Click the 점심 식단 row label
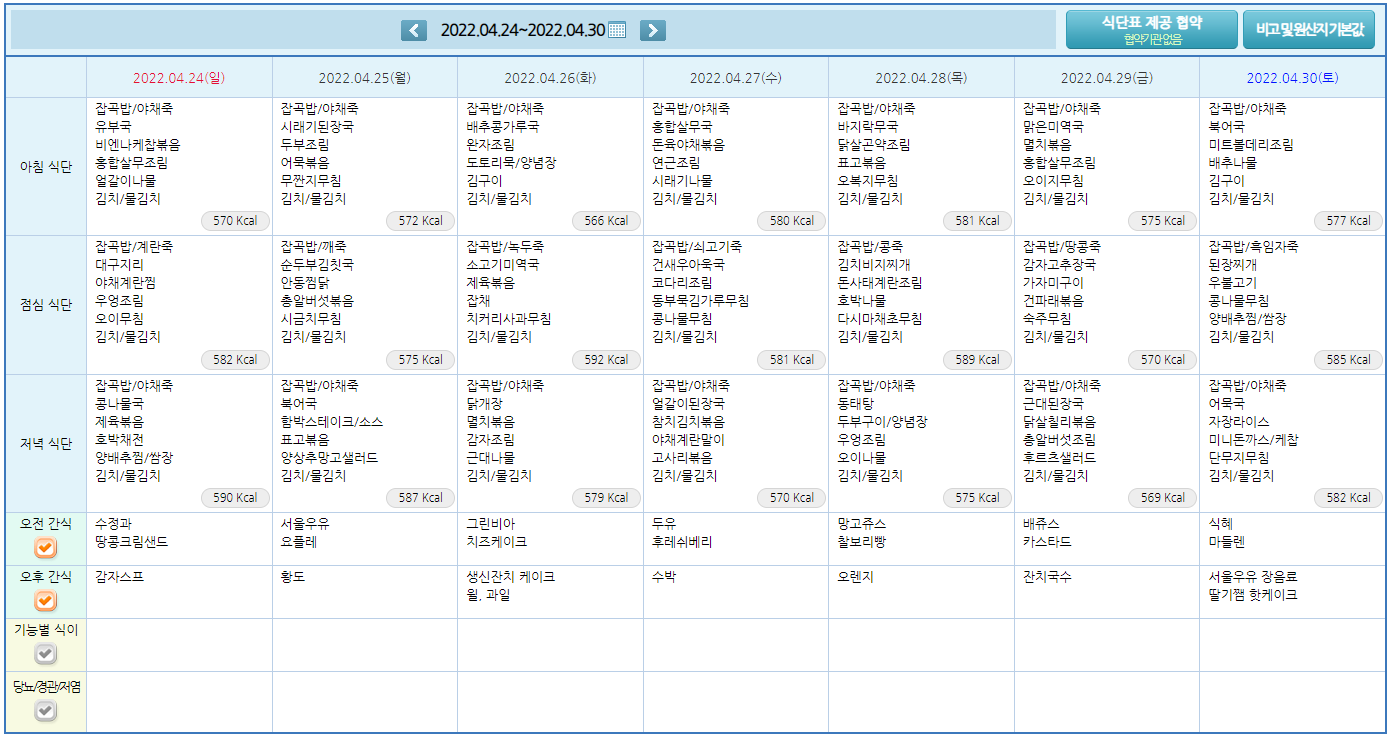Viewport: 1390px width, 738px height. 46,305
